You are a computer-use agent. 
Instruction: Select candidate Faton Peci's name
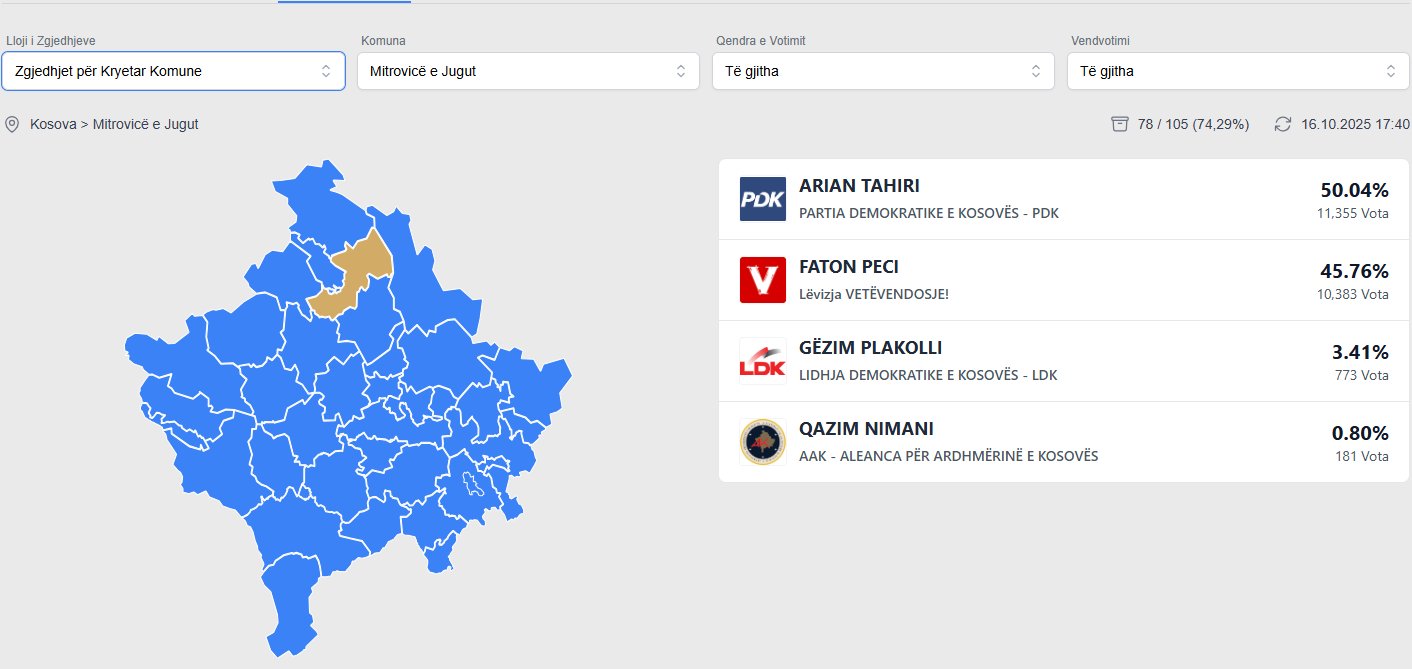click(x=849, y=267)
